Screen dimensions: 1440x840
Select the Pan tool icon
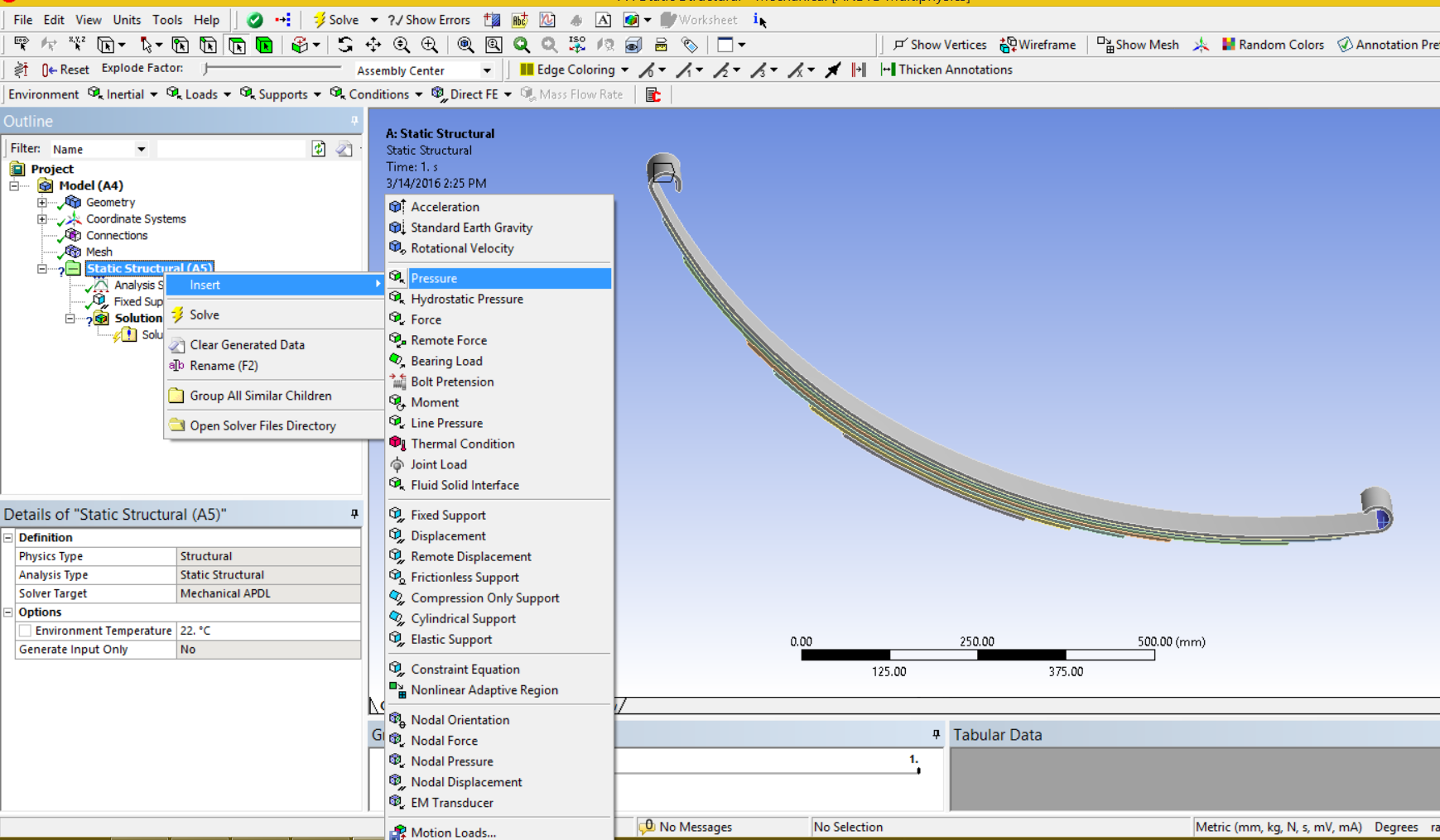coord(373,45)
